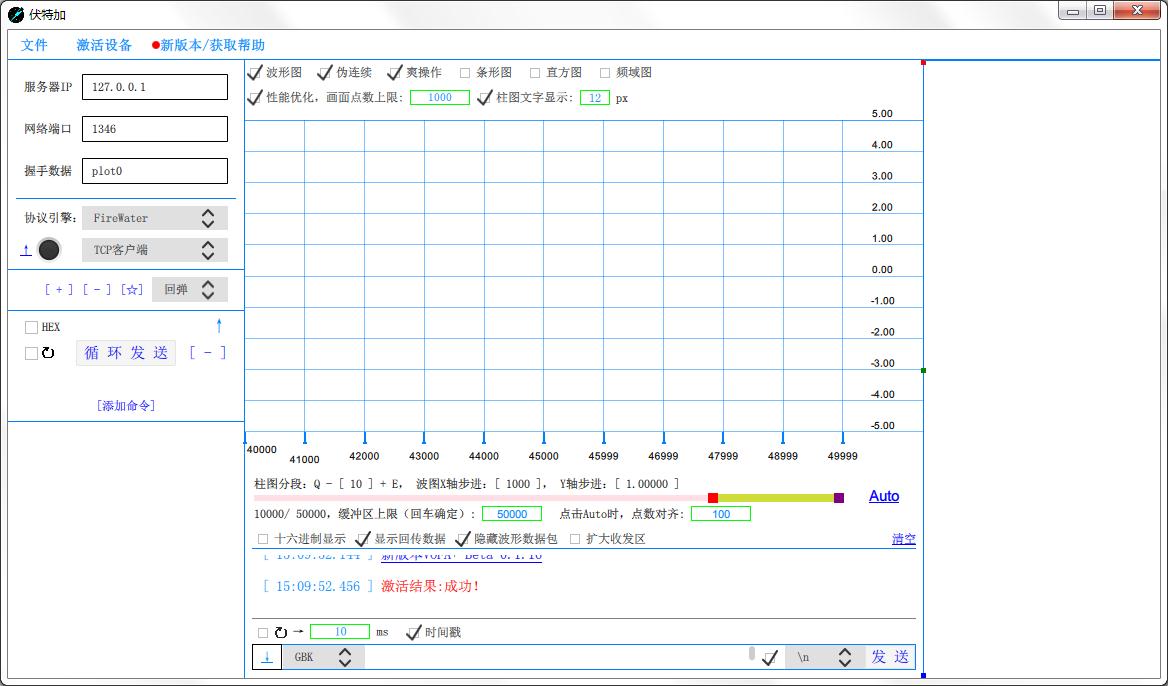Image resolution: width=1168 pixels, height=686 pixels.
Task: Click the Y轴步进 [ 1.00000 ] value
Action: click(647, 484)
